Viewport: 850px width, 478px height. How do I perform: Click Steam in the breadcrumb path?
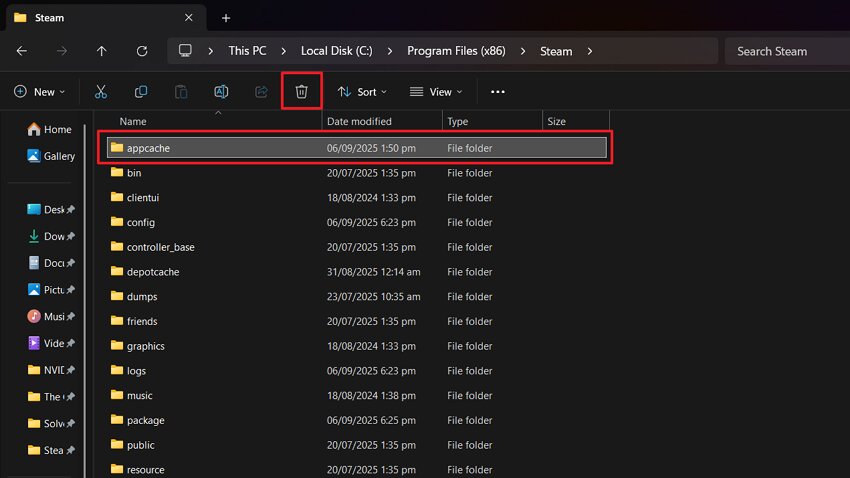[x=556, y=51]
